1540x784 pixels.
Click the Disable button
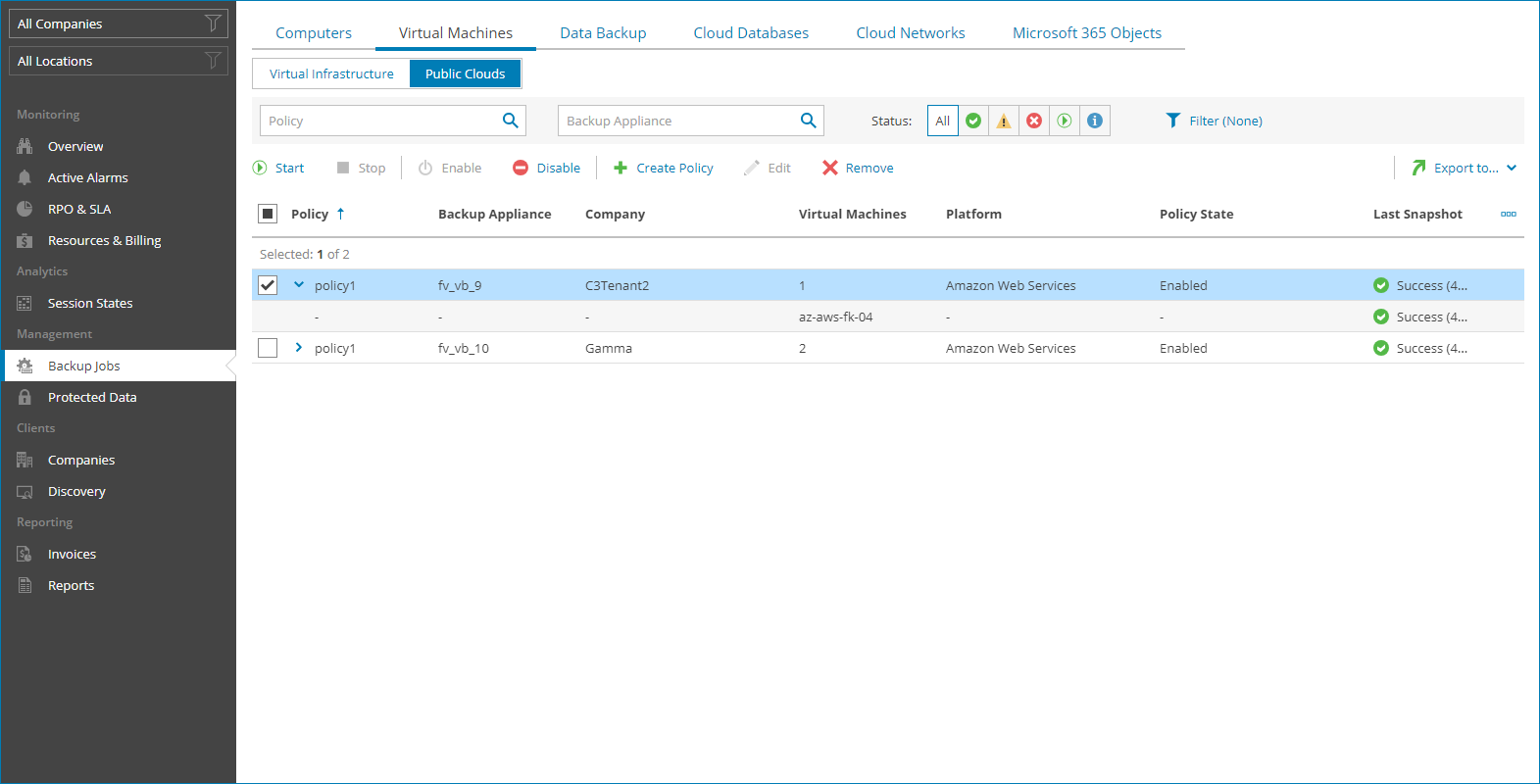(x=547, y=168)
